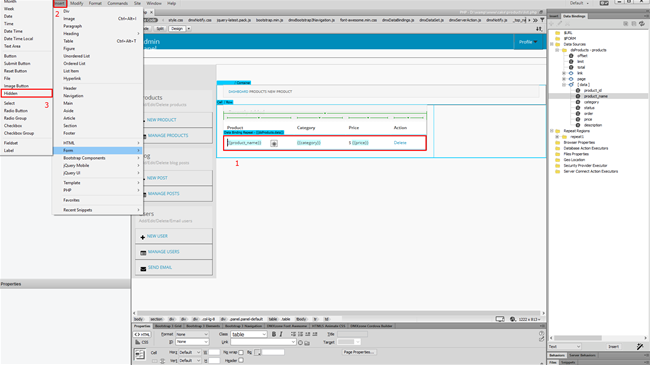Image resolution: width=650 pixels, height=365 pixels.
Task: Open the ID dropdown
Action: click(x=192, y=342)
